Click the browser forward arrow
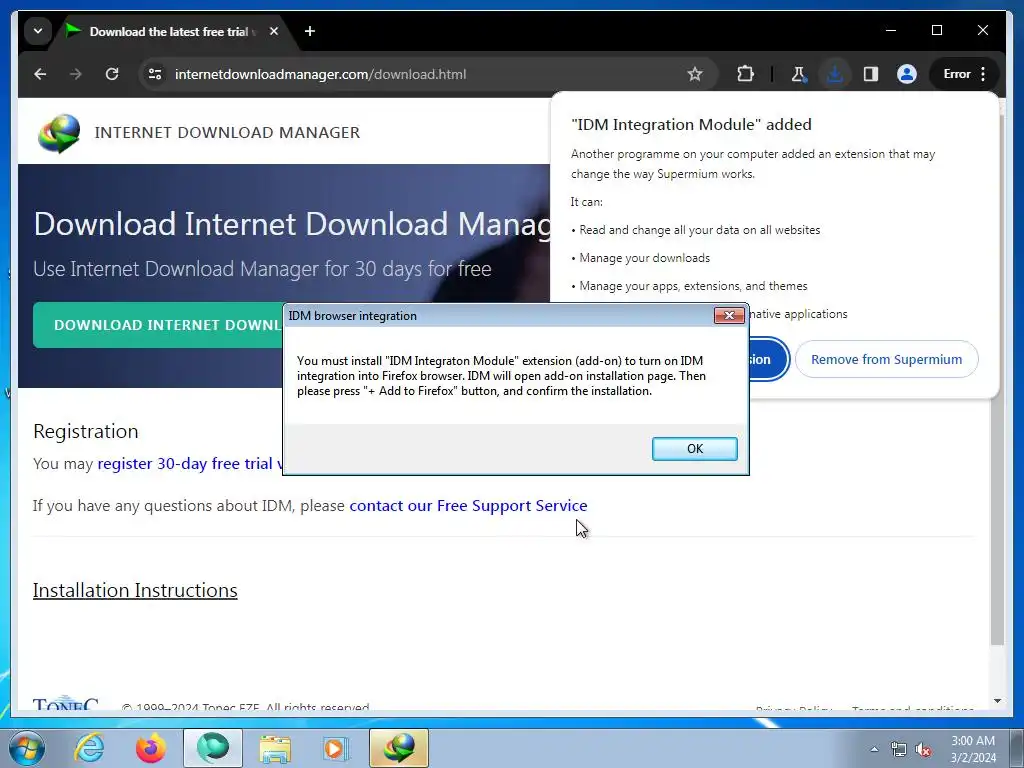This screenshot has width=1024, height=768. [x=76, y=74]
